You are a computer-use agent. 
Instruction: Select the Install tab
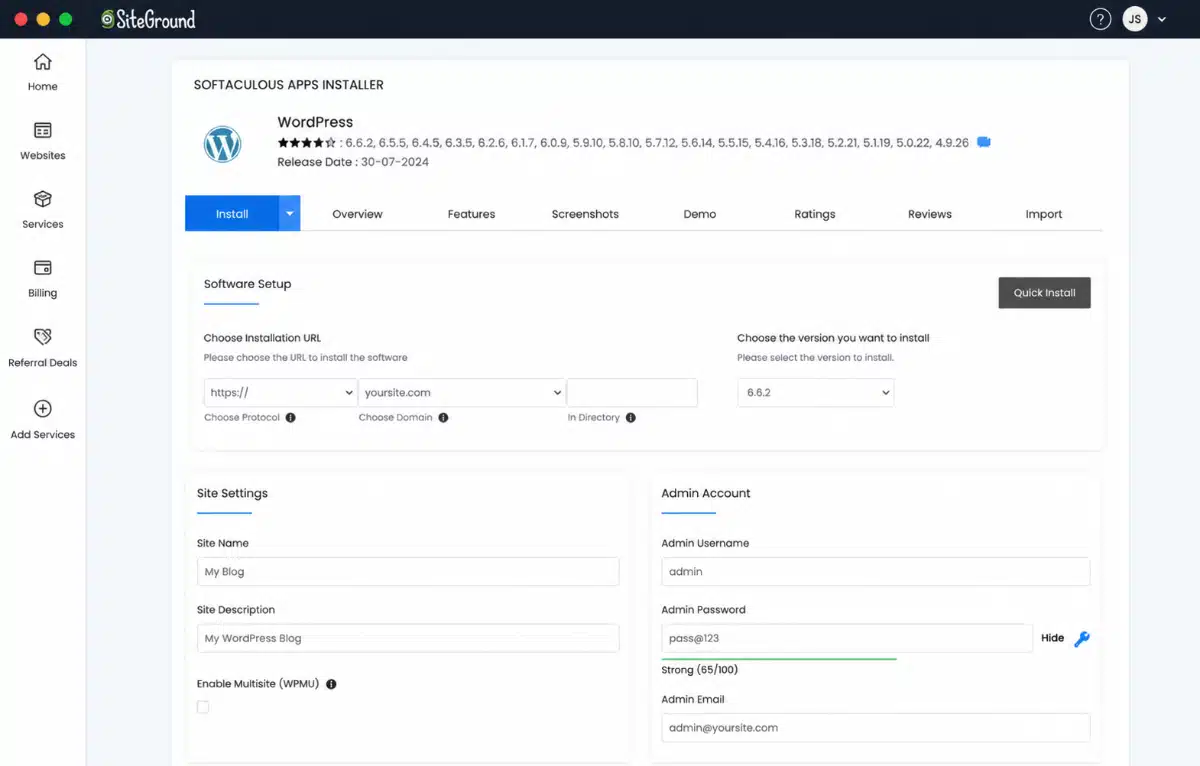[x=232, y=213]
